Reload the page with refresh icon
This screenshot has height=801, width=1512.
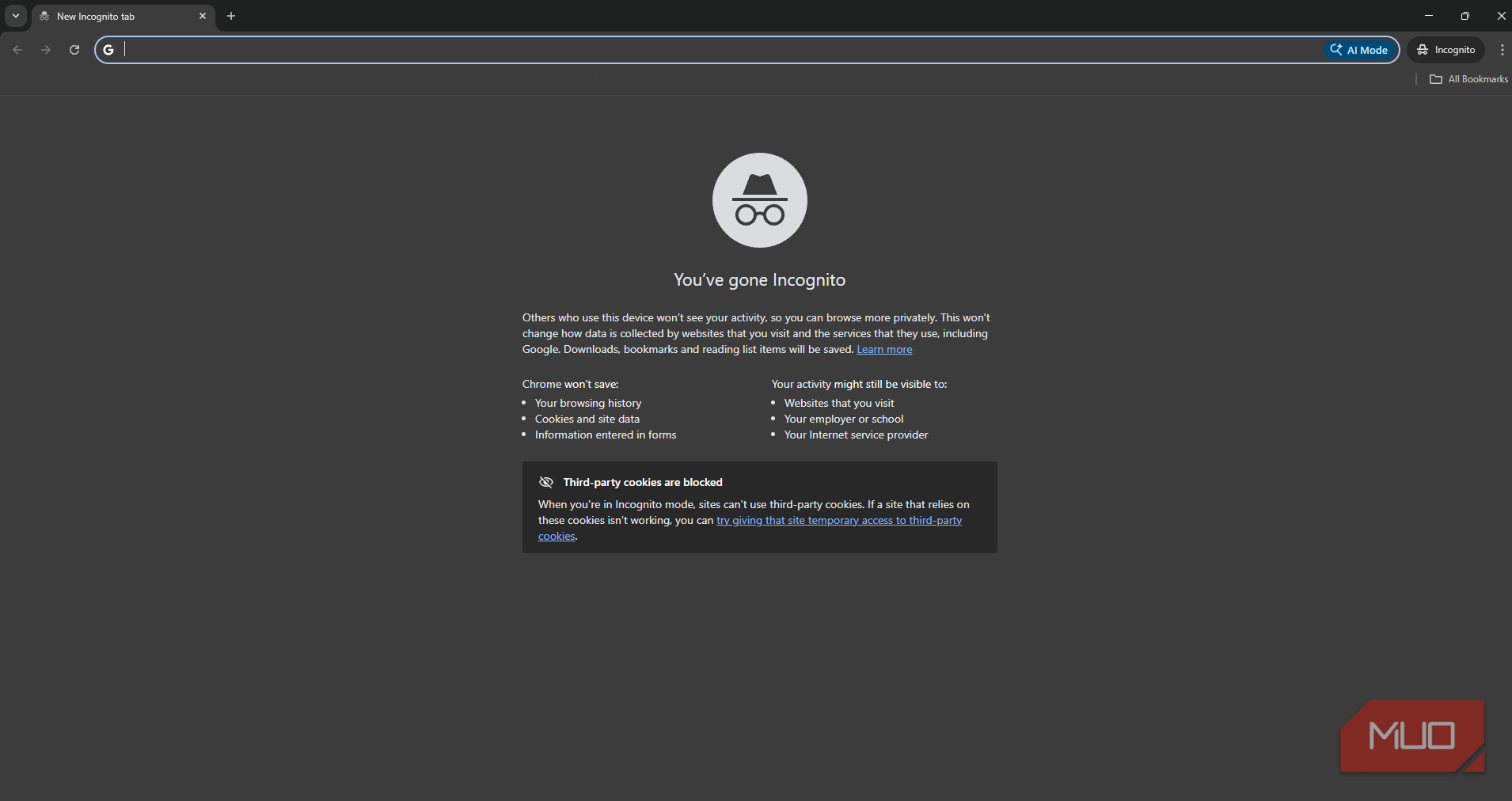[x=74, y=50]
